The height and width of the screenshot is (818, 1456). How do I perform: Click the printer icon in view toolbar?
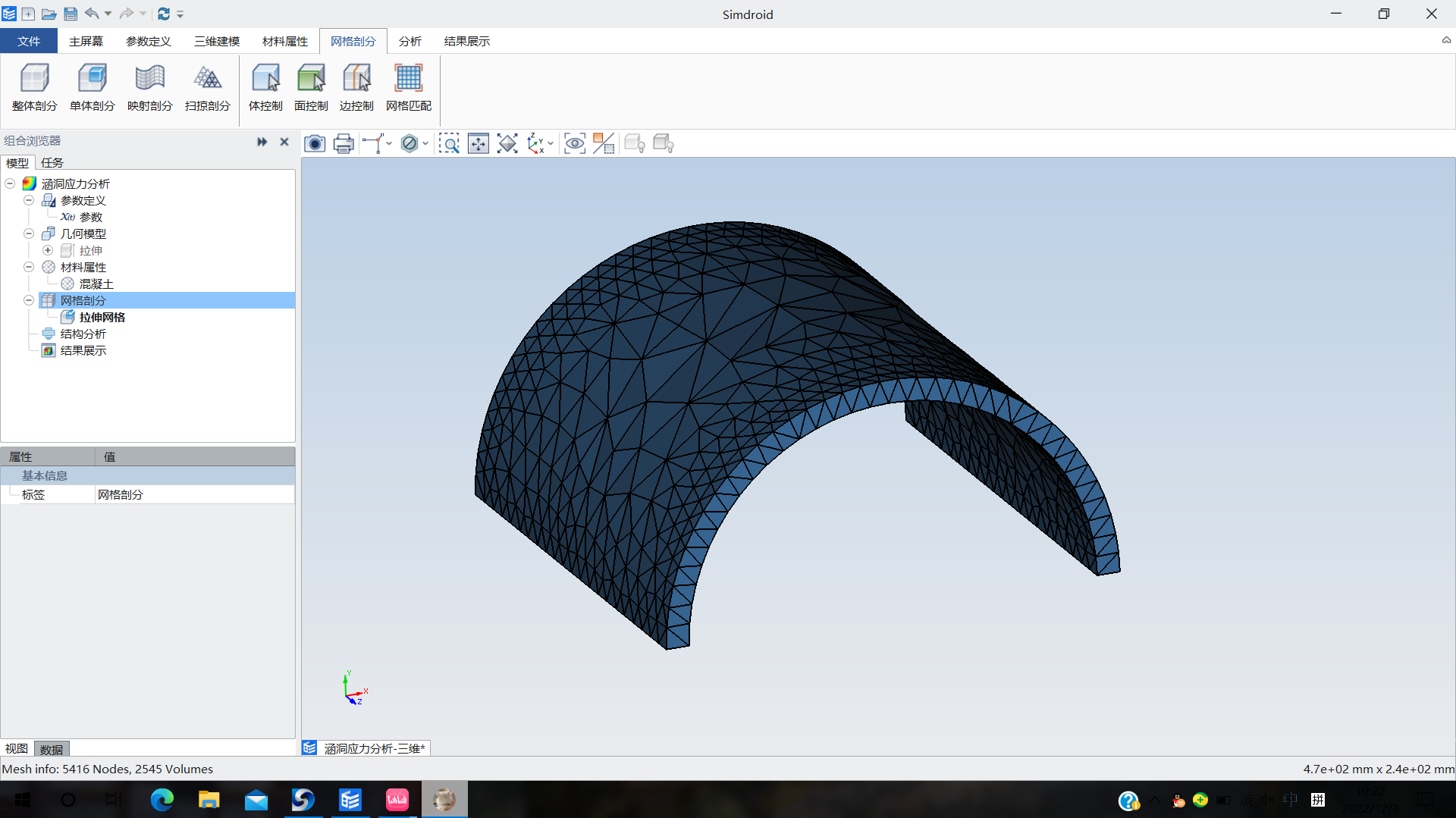(x=344, y=143)
